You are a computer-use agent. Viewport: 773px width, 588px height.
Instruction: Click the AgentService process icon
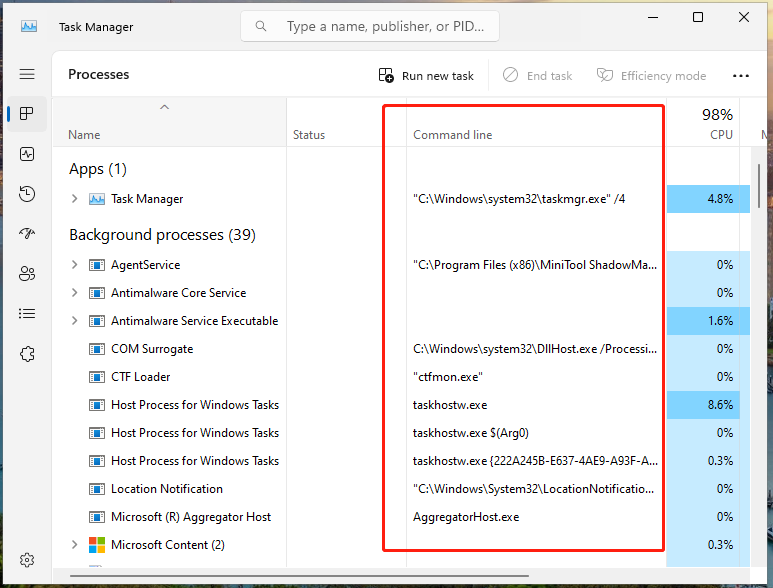[x=97, y=265]
